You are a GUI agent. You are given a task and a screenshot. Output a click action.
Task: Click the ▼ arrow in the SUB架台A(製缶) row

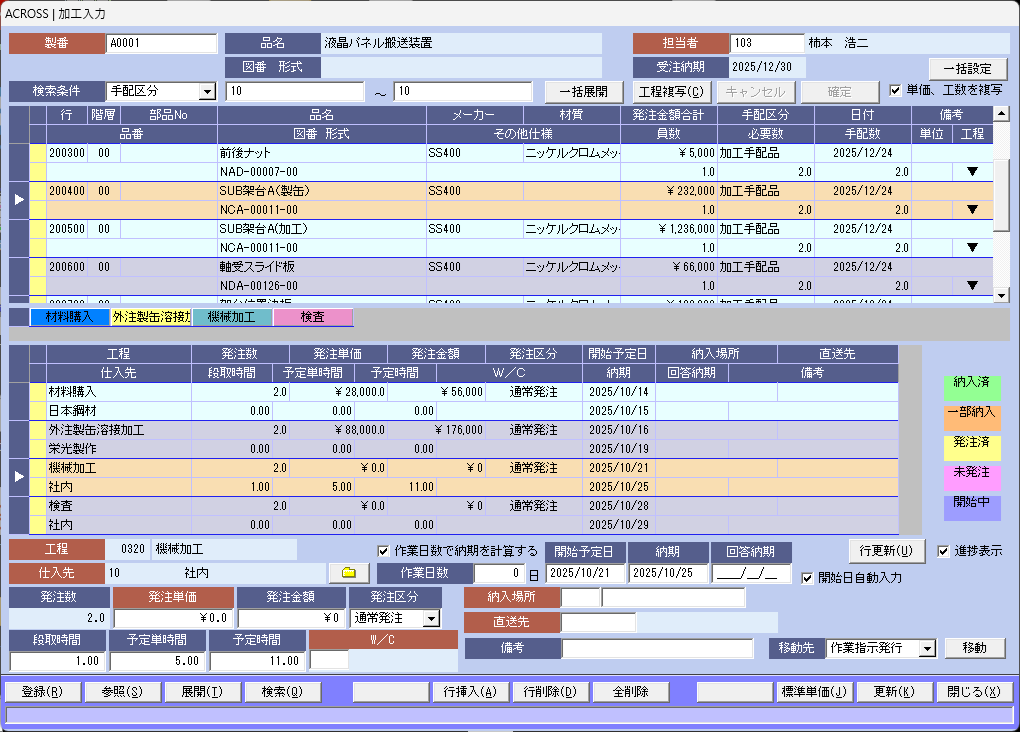pos(971,210)
